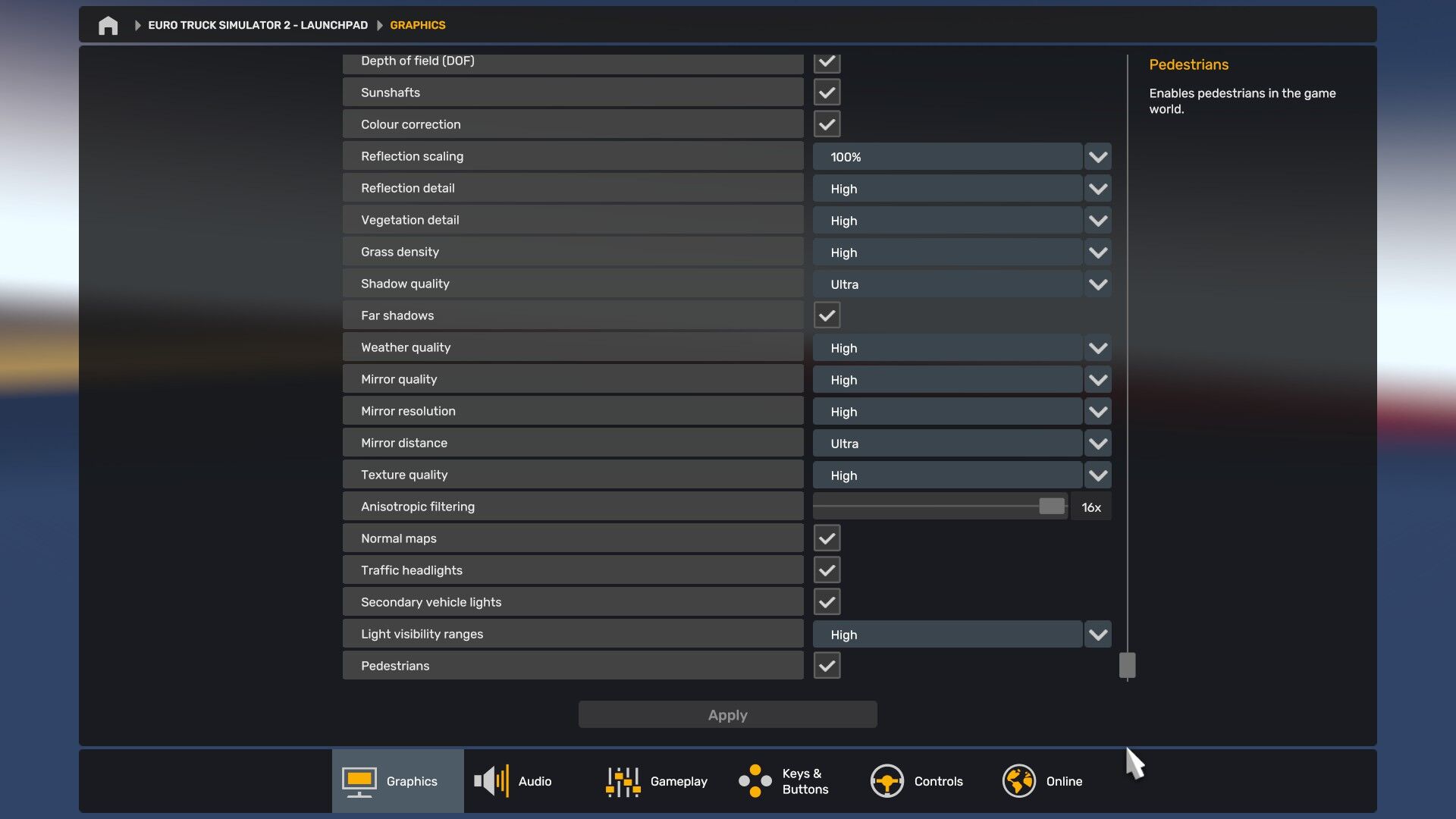Expand Mirror quality dropdown arrow
The width and height of the screenshot is (1456, 819).
pyautogui.click(x=1098, y=380)
